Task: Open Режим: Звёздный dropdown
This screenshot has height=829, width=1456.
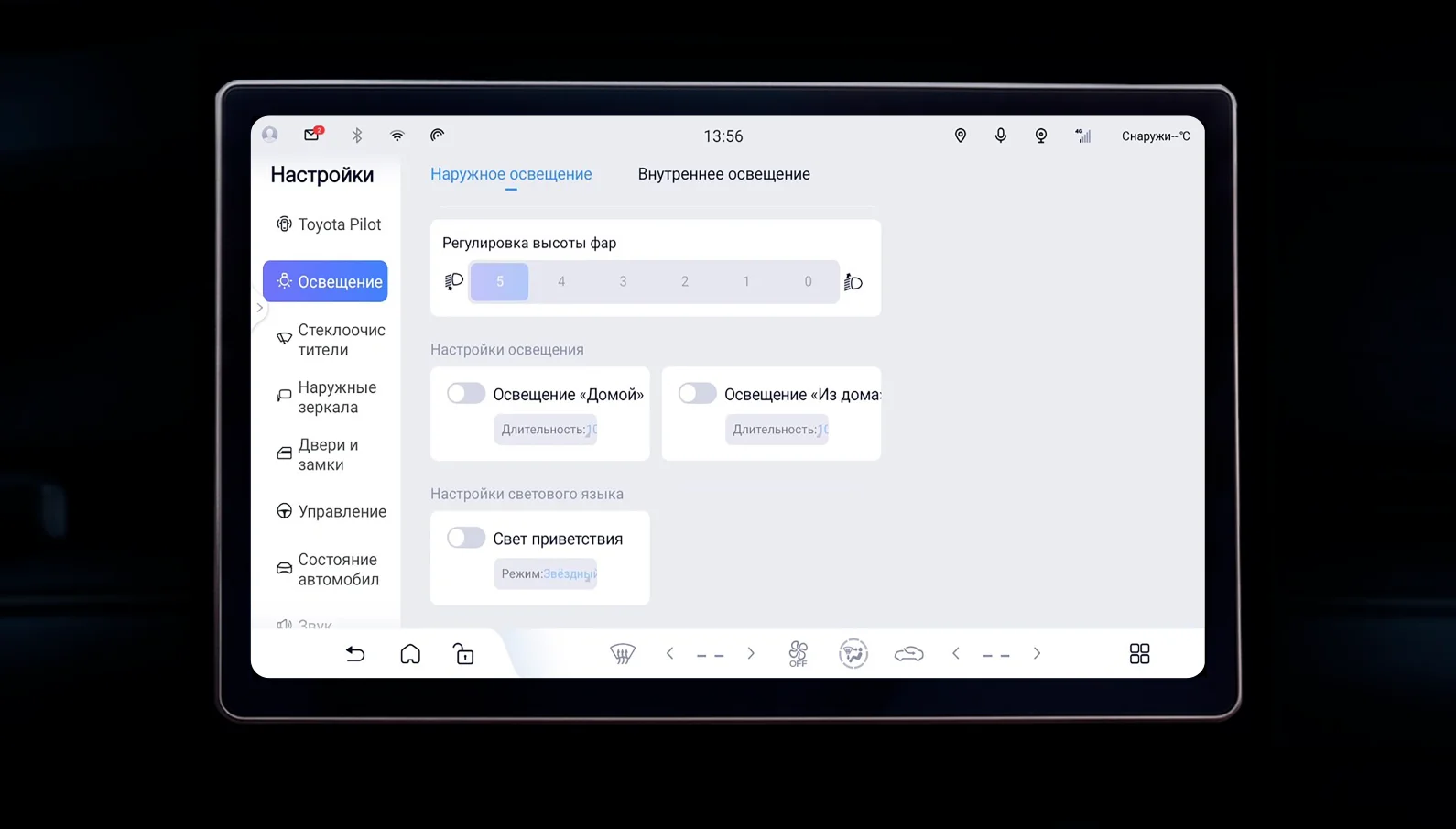Action: coord(546,574)
